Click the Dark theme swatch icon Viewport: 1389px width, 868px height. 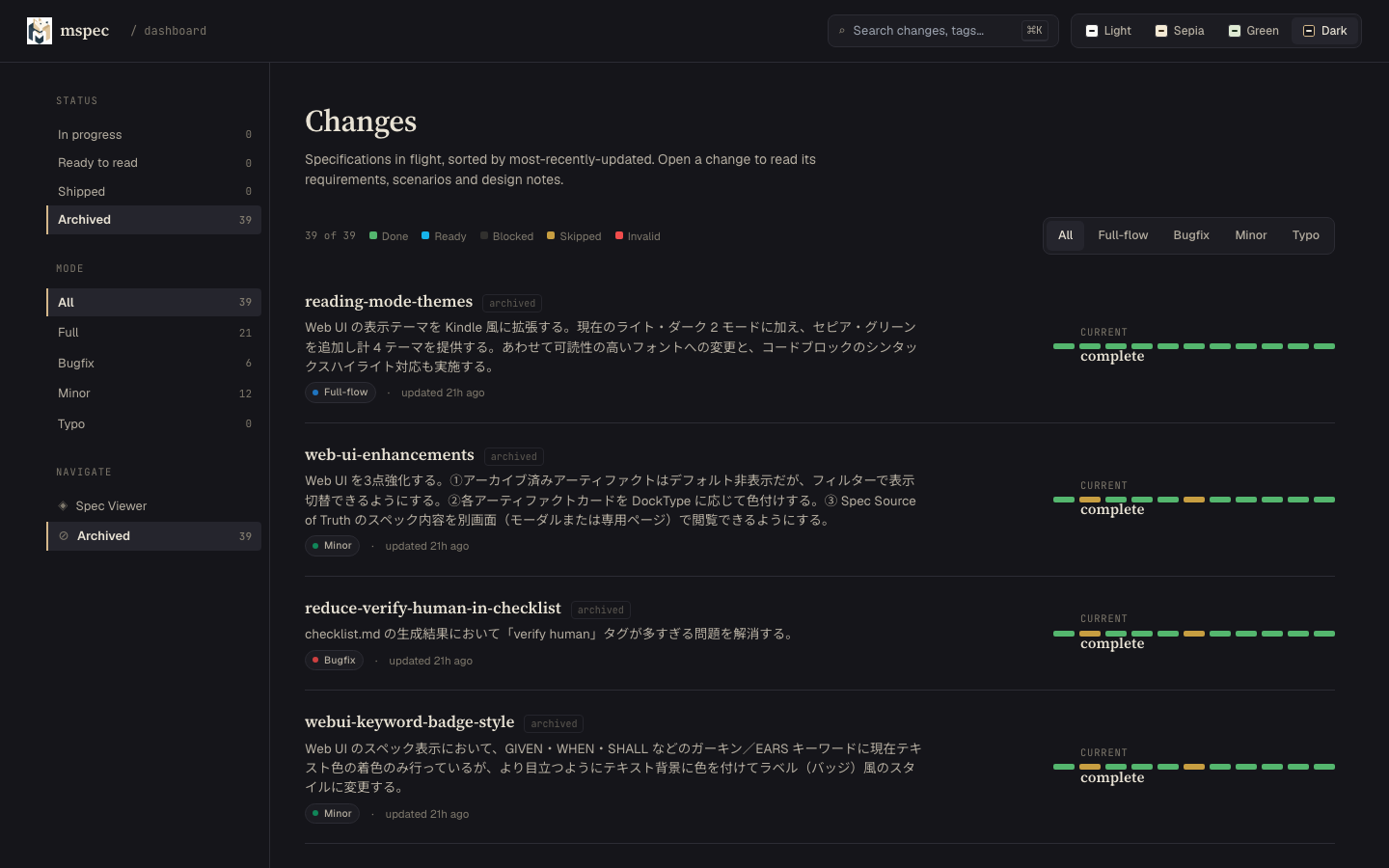pyautogui.click(x=1309, y=31)
